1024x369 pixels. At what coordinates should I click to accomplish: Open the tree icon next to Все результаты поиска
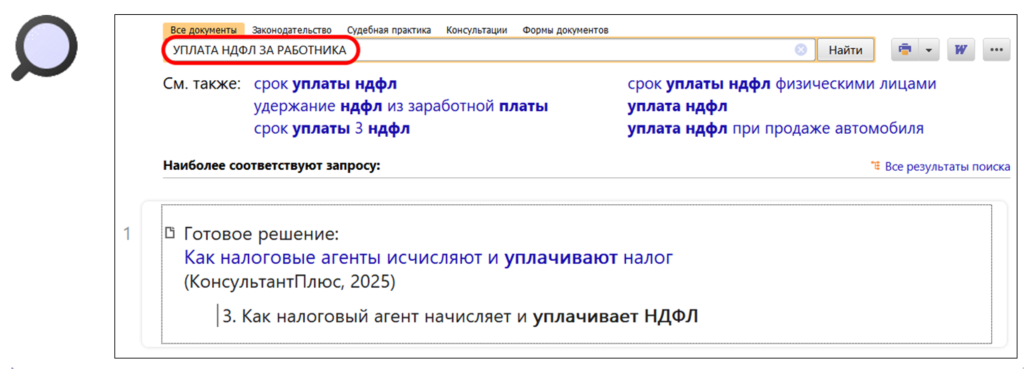pyautogui.click(x=876, y=167)
